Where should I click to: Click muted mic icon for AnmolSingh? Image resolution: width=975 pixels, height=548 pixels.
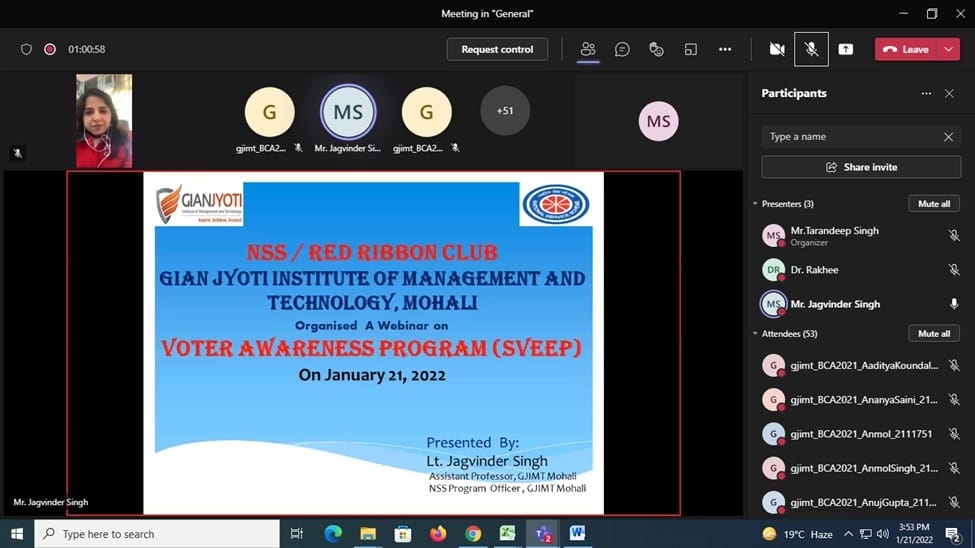click(954, 468)
